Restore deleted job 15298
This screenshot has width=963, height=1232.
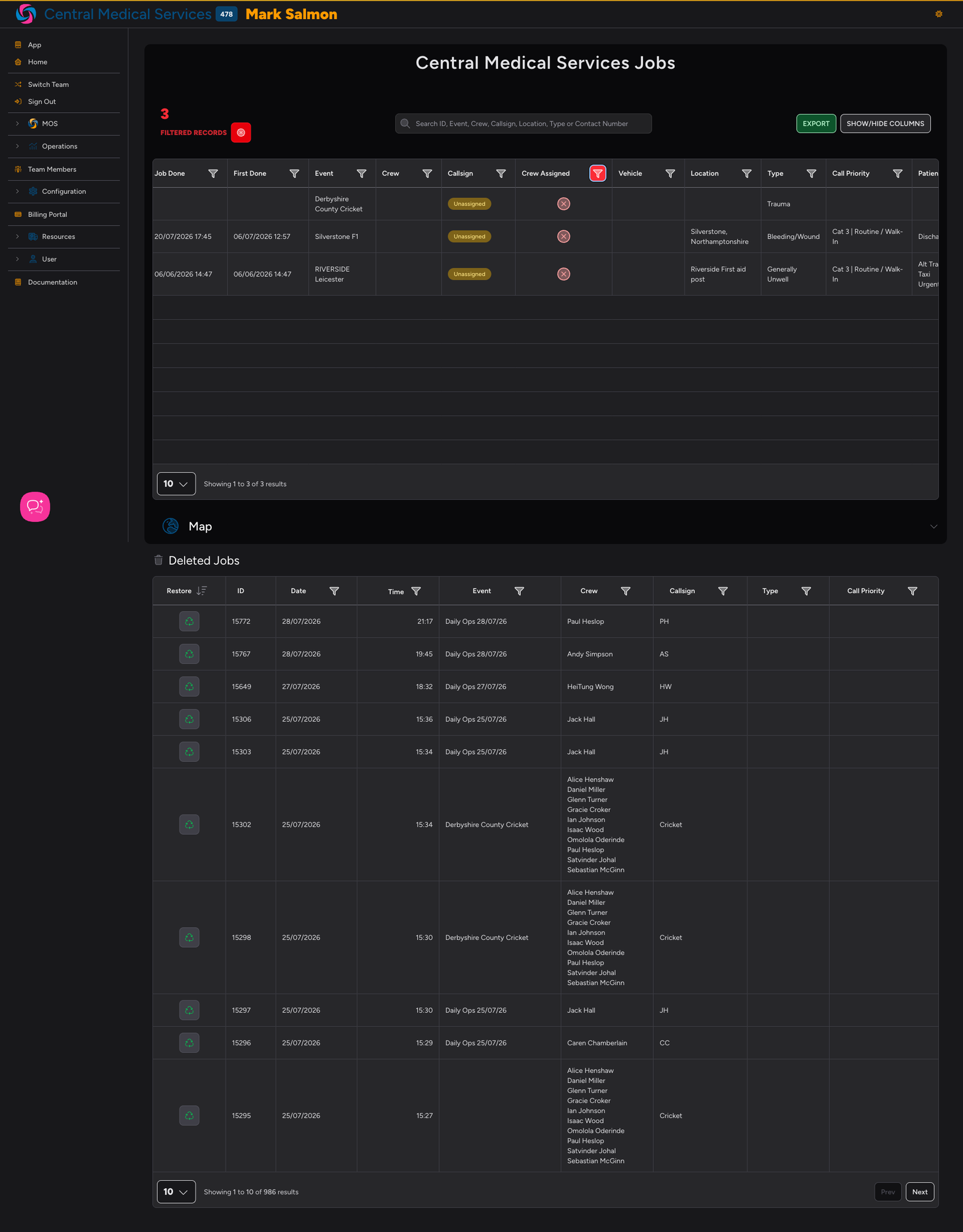click(189, 938)
